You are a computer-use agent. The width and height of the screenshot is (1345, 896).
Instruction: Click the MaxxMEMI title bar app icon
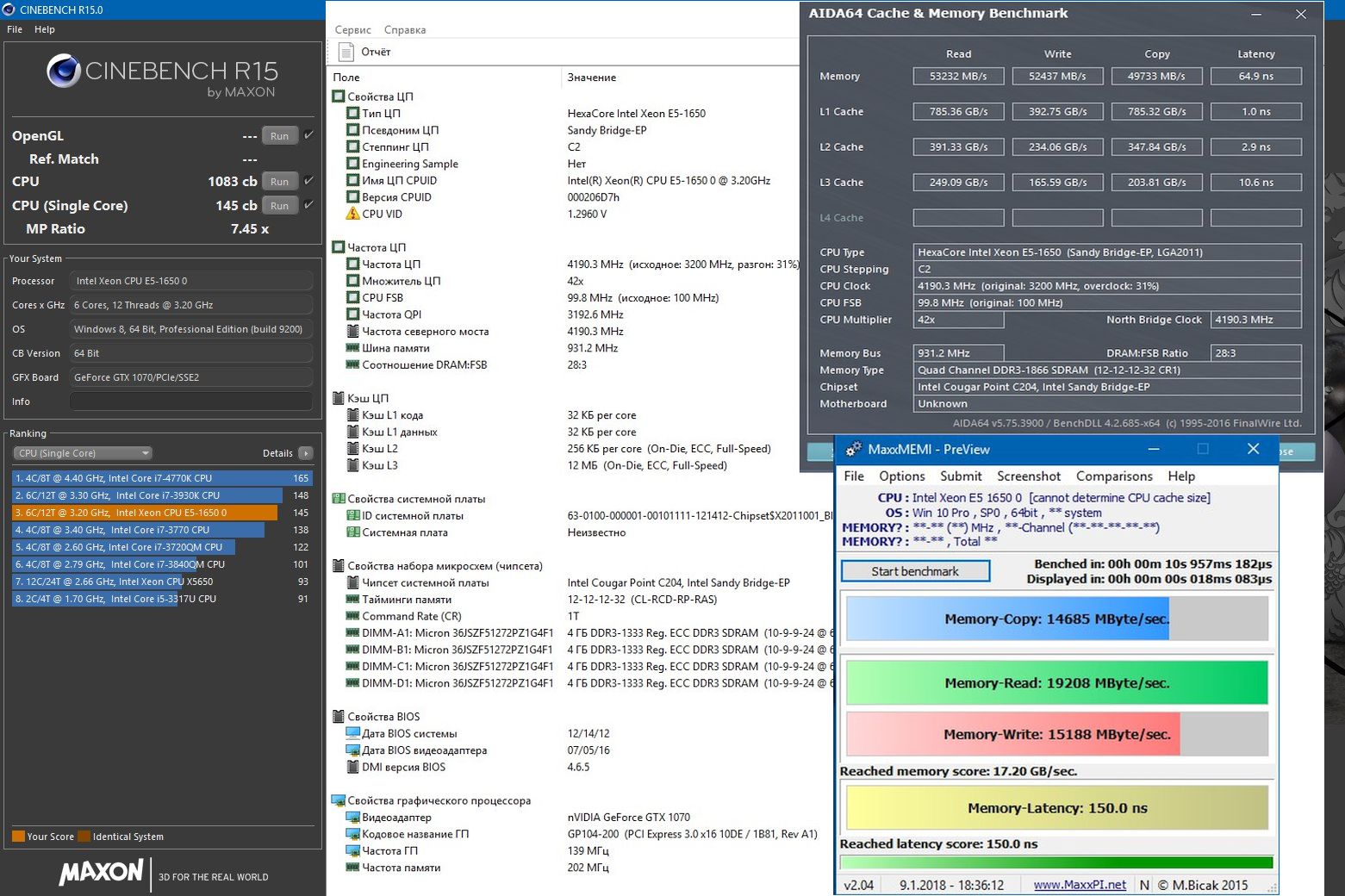pyautogui.click(x=853, y=449)
